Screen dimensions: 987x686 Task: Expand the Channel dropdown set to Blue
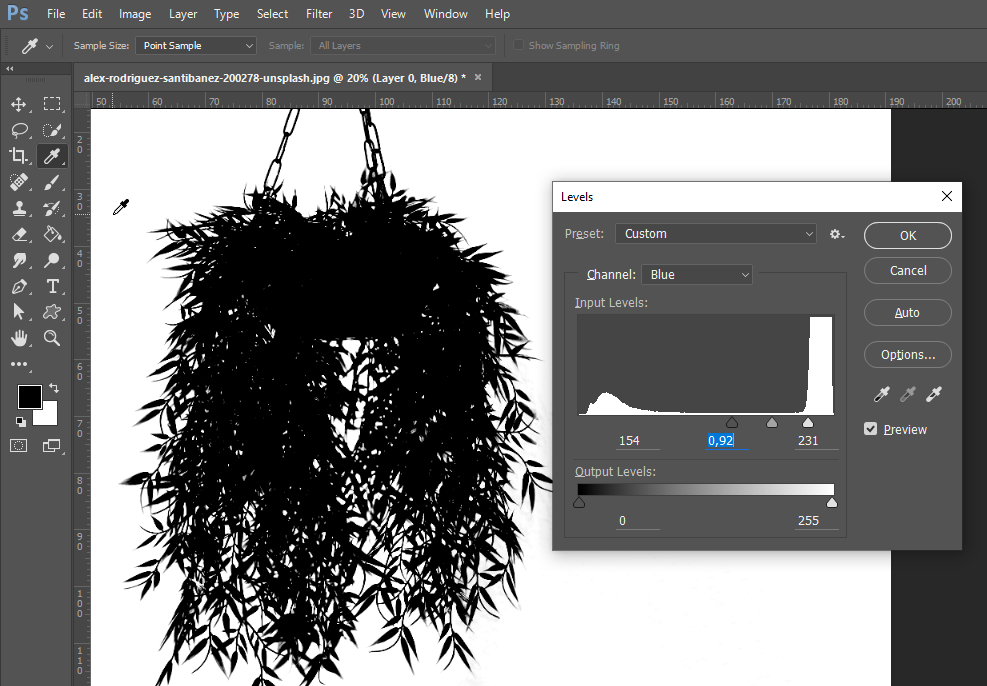click(x=697, y=275)
